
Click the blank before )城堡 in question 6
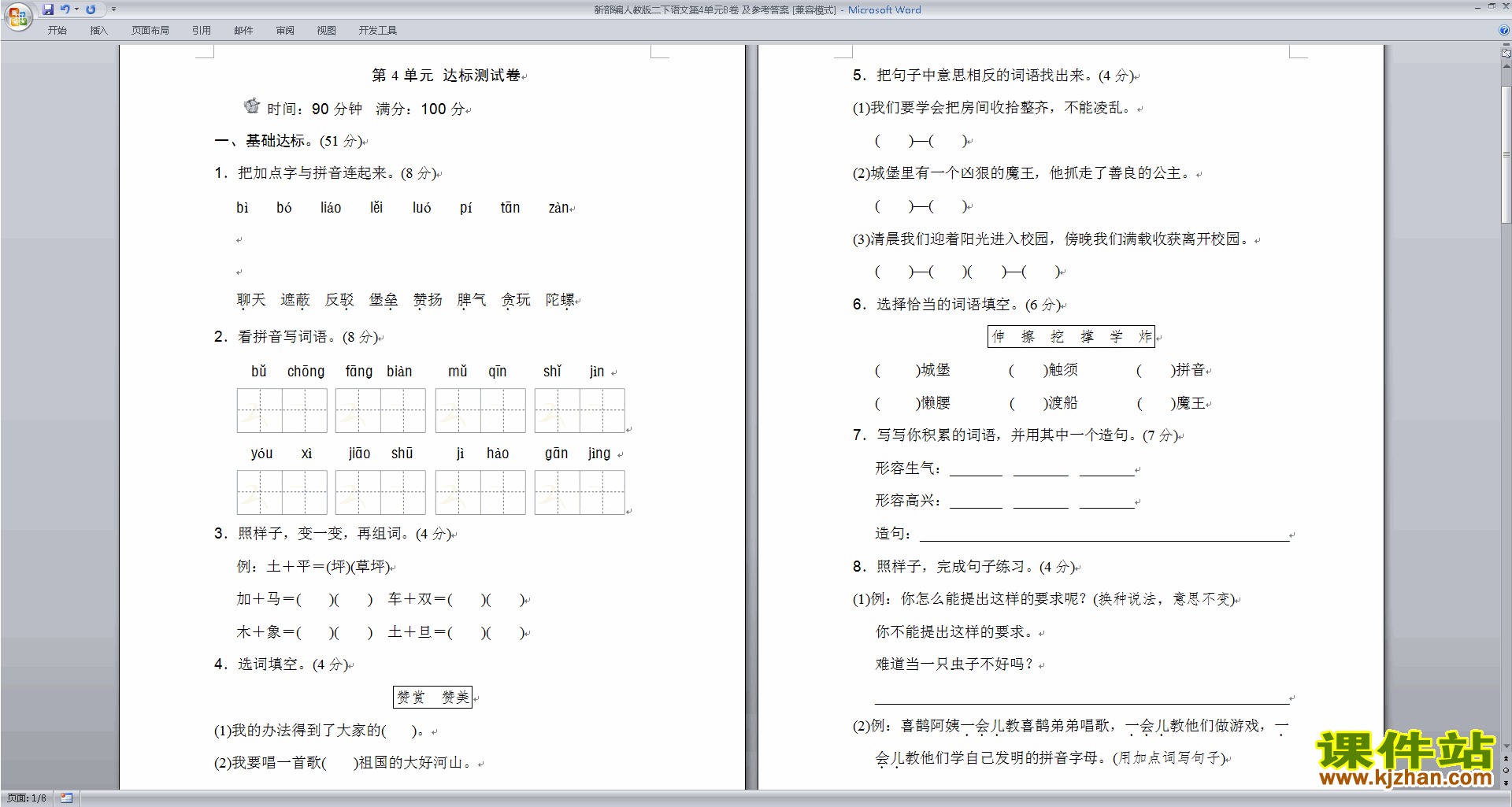[898, 370]
